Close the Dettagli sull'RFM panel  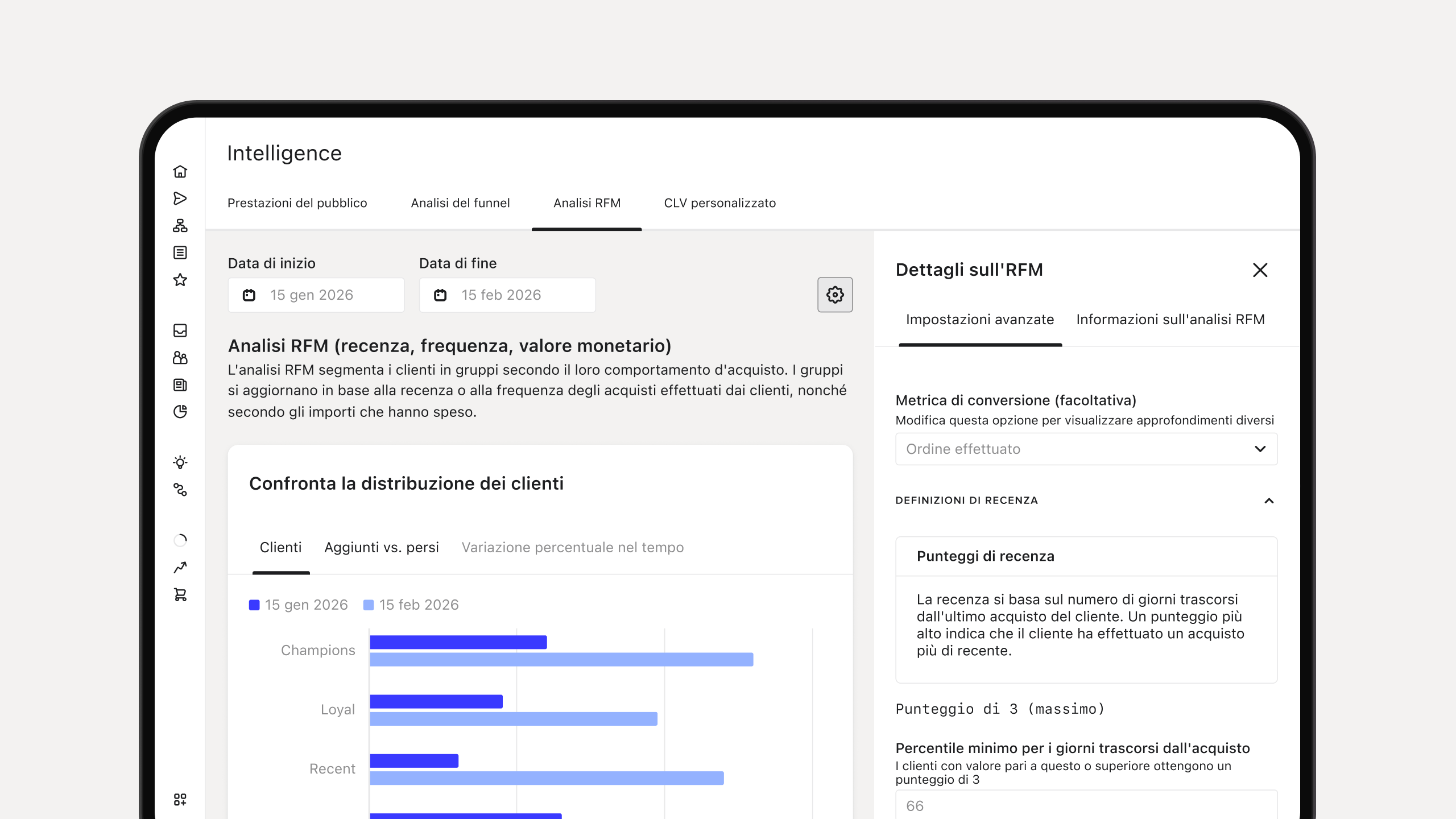coord(1260,270)
